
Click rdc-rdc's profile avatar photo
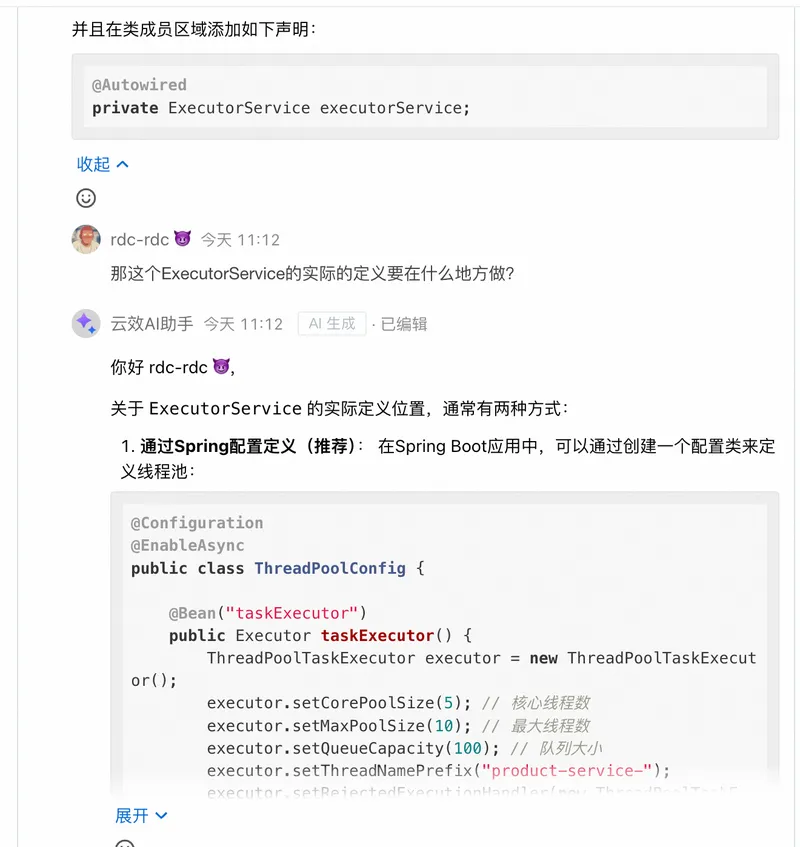tap(86, 239)
